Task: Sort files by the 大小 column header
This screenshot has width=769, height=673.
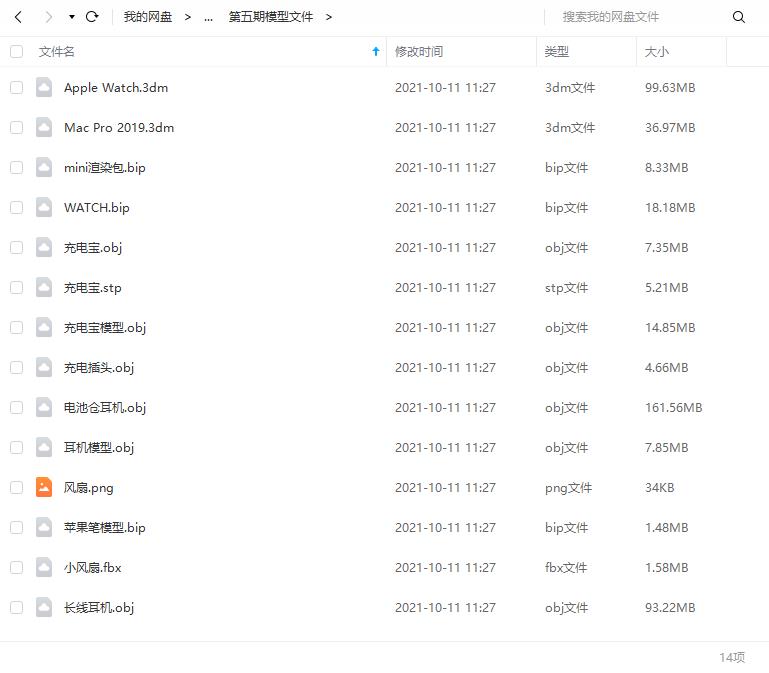Action: tap(657, 51)
